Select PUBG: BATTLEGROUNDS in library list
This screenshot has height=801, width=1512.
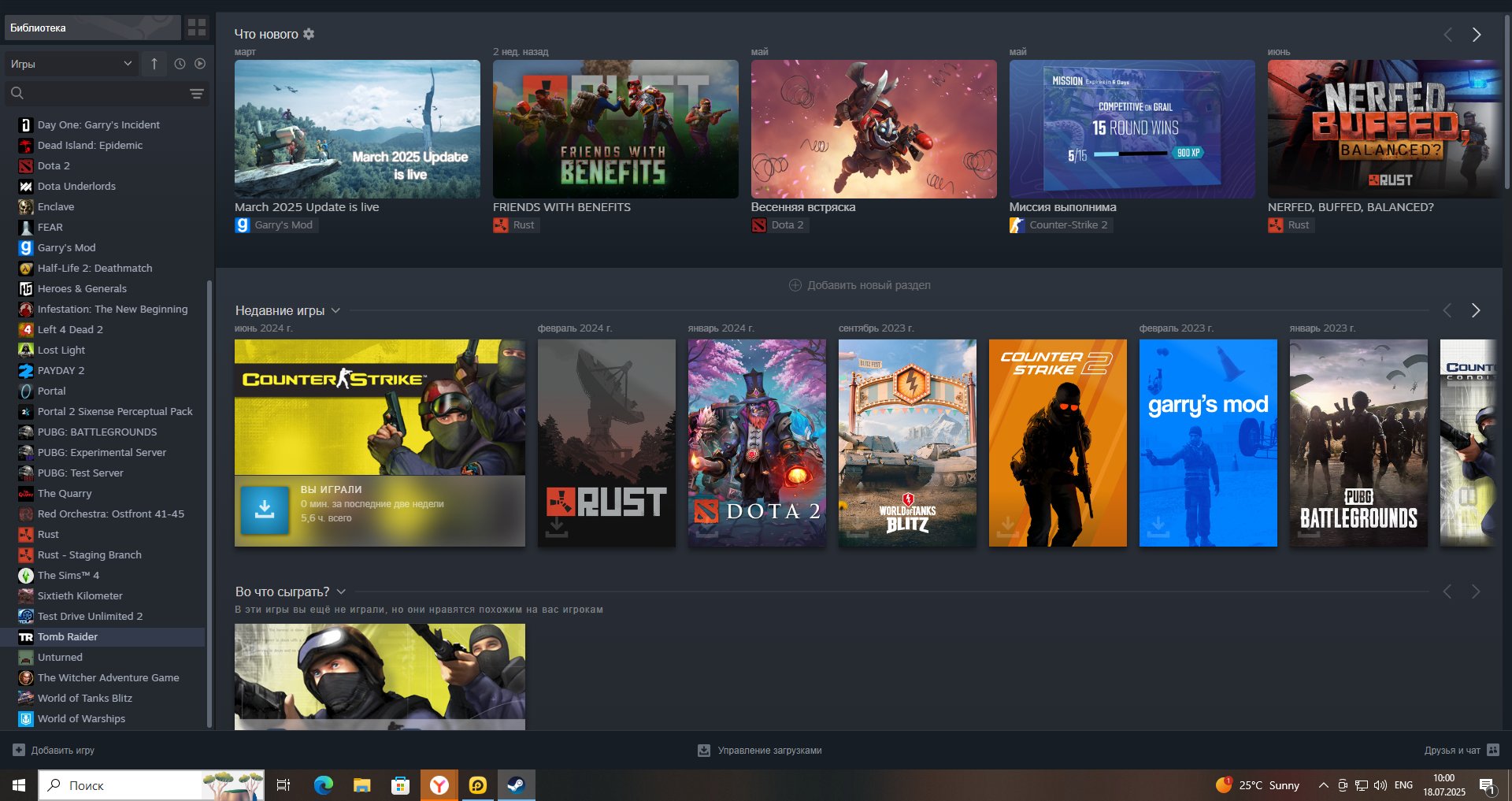click(104, 432)
